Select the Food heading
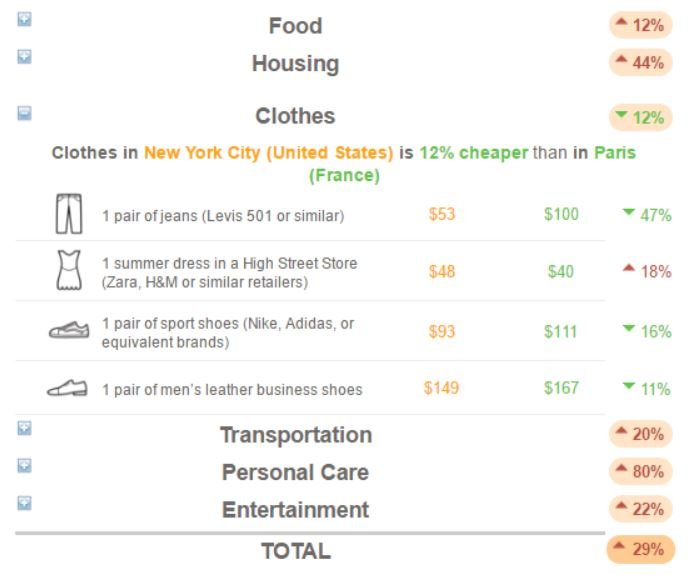This screenshot has height=579, width=688. coord(295,25)
